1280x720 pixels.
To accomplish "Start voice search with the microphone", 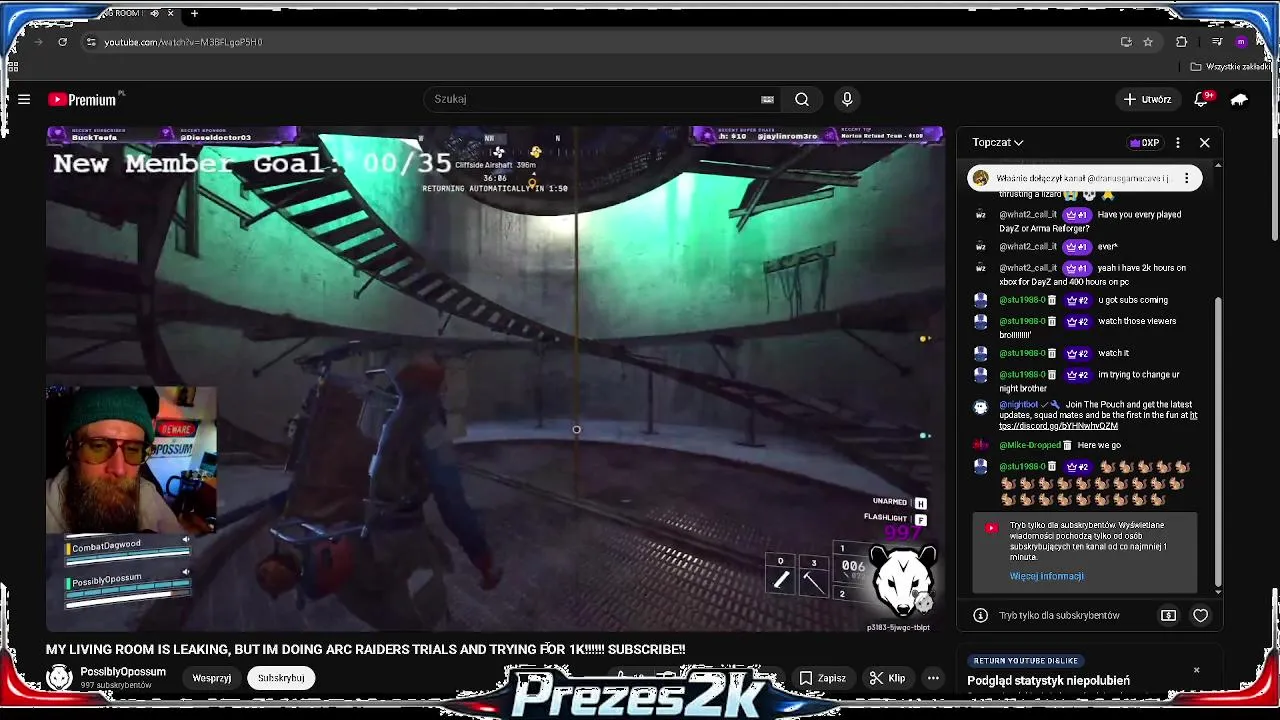I will point(847,99).
